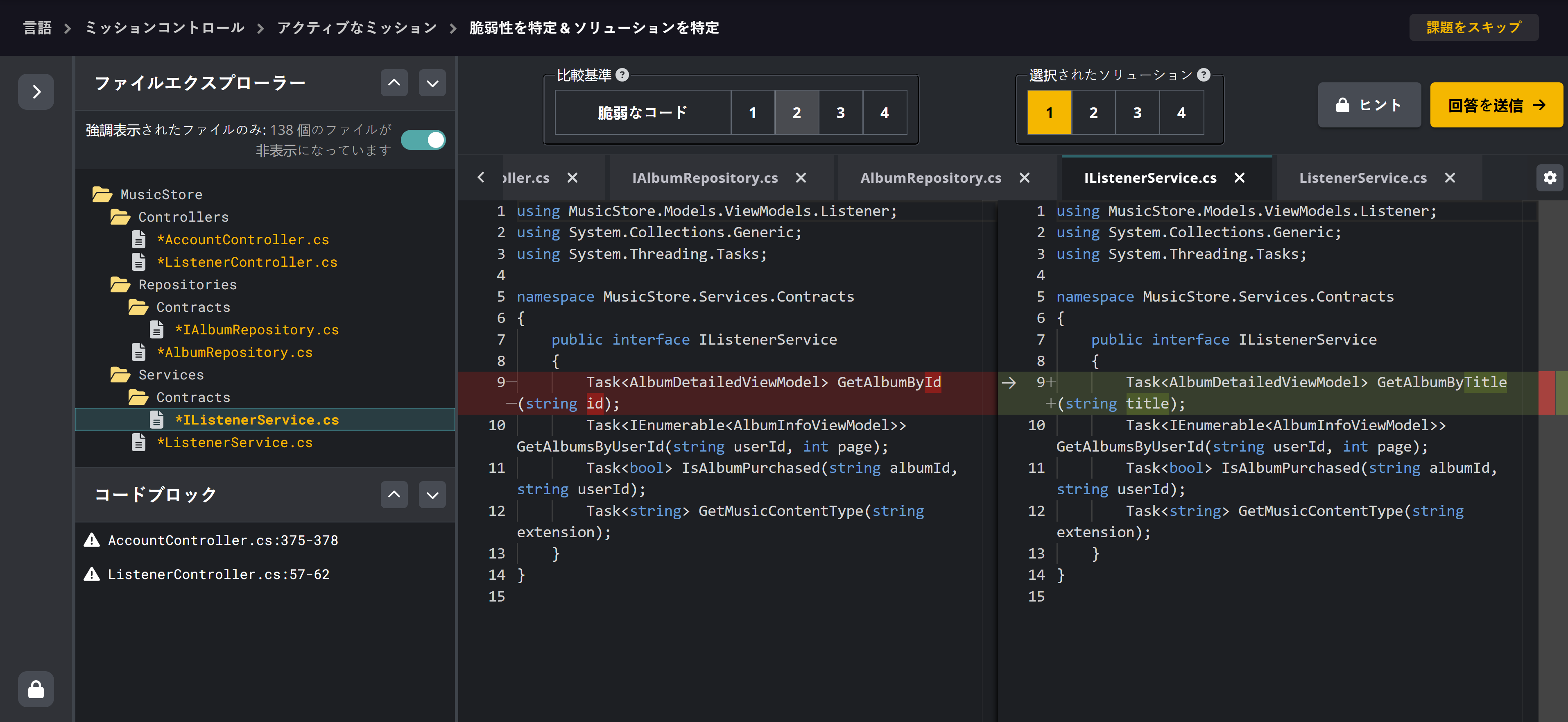Image resolution: width=1568 pixels, height=722 pixels.
Task: Go to 言語 in the breadcrumb
Action: tap(37, 28)
